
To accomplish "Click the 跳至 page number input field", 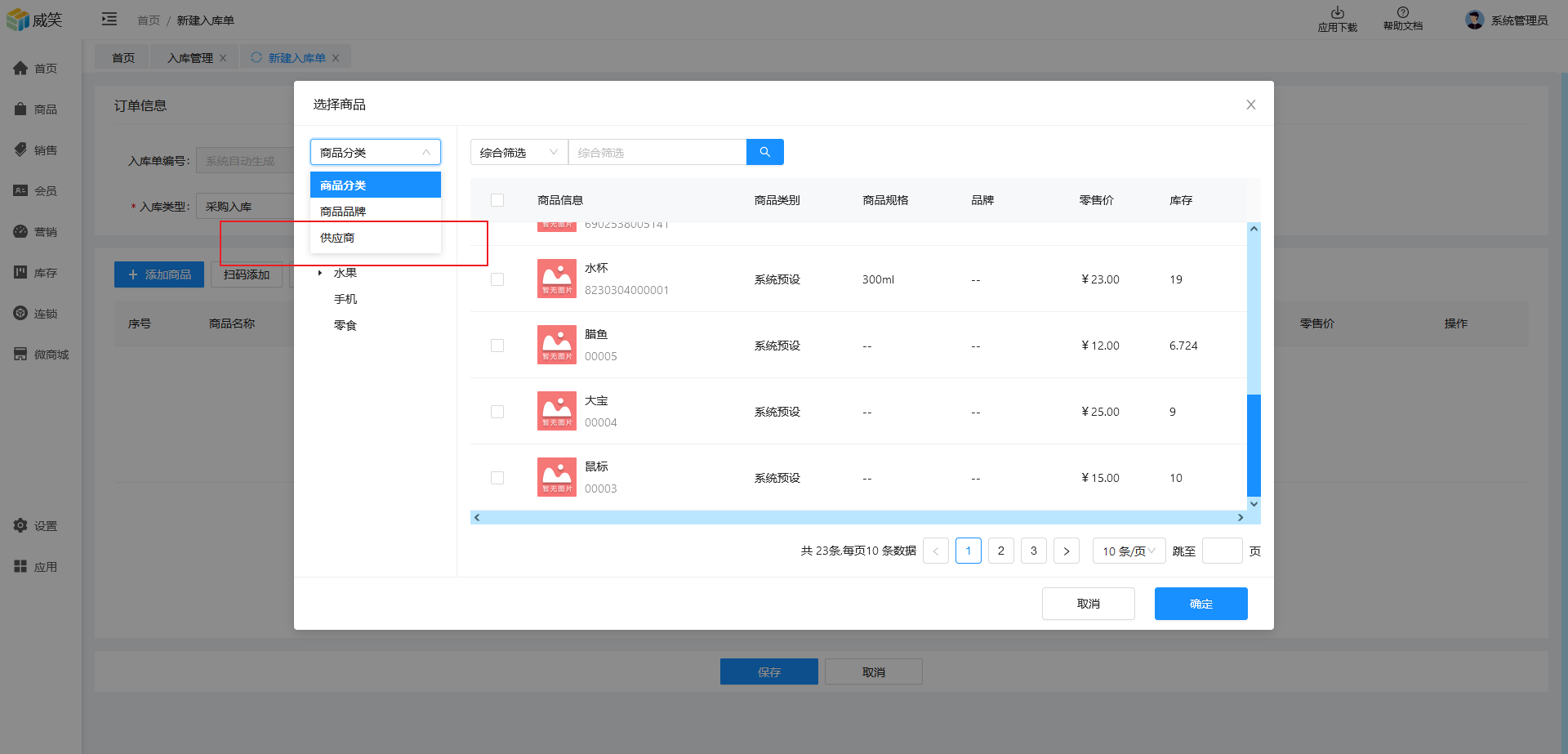I will [x=1222, y=551].
